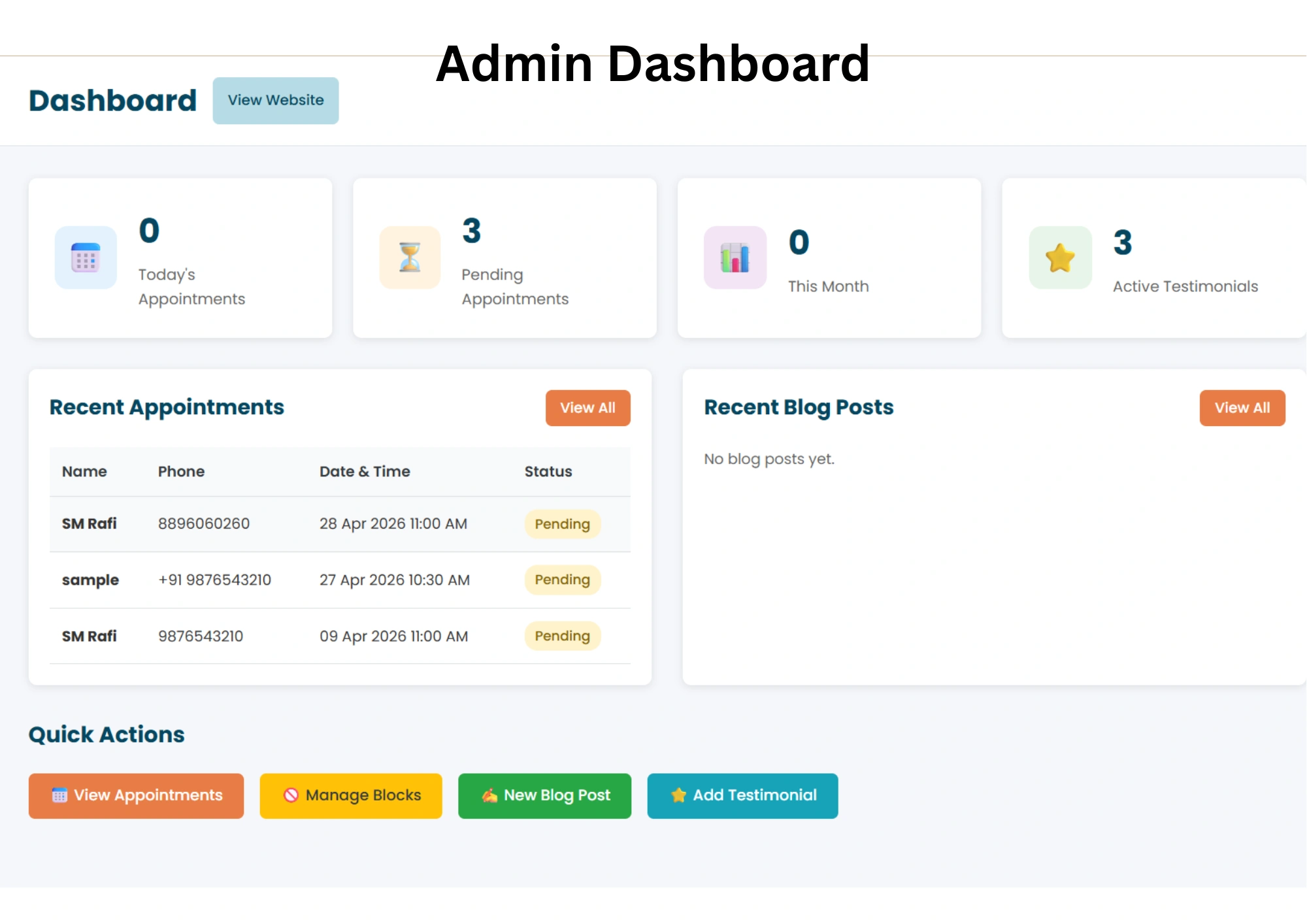
Task: Click date 09 Apr 2026 11:00 AM
Action: pyautogui.click(x=394, y=636)
